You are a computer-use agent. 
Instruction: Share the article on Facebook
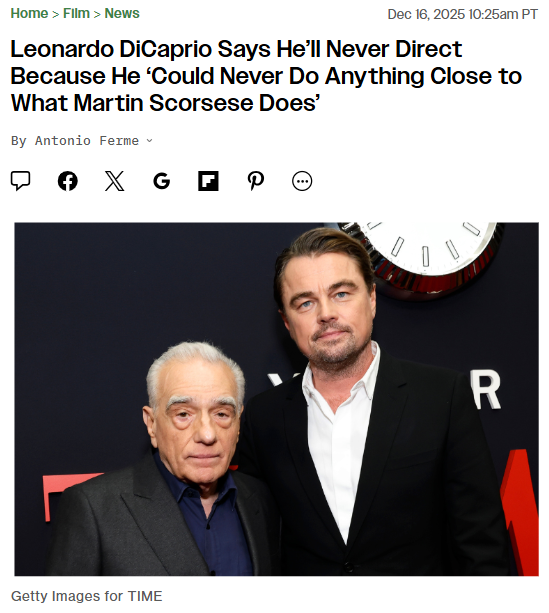pos(68,181)
